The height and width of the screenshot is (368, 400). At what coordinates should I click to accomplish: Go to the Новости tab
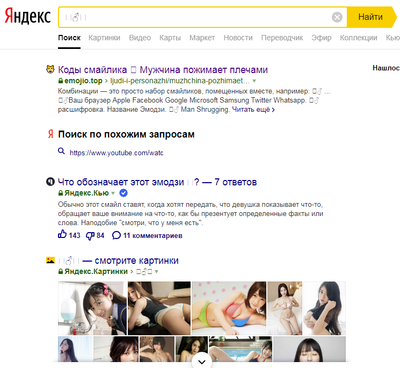click(x=238, y=38)
